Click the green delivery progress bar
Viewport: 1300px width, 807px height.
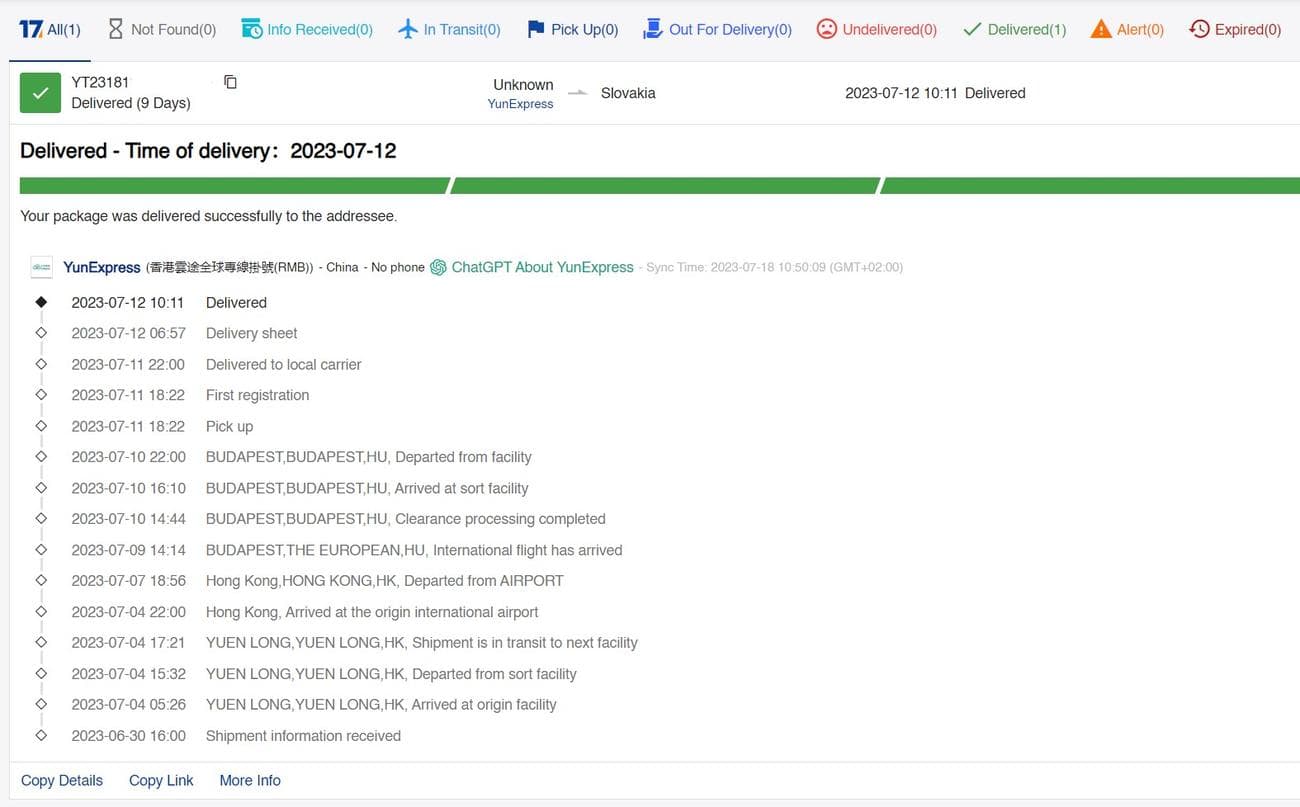tap(650, 185)
